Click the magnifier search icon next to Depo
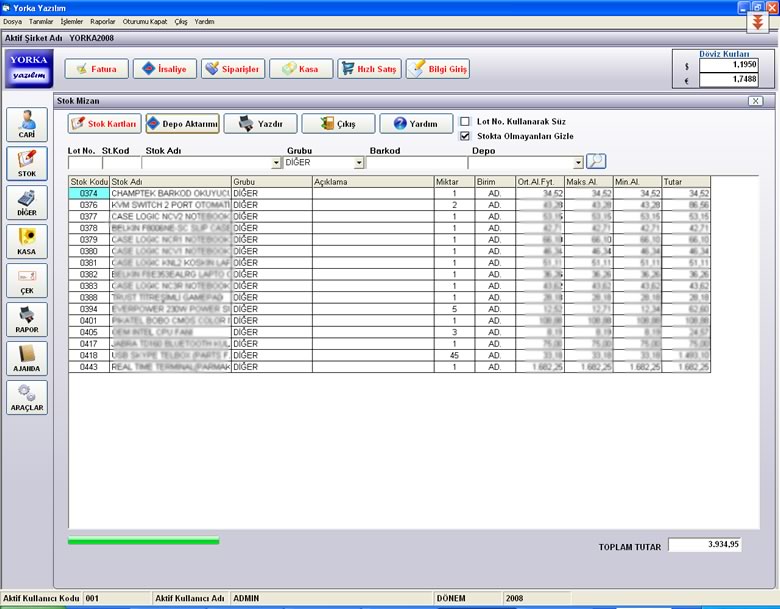The image size is (780, 609). 596,161
